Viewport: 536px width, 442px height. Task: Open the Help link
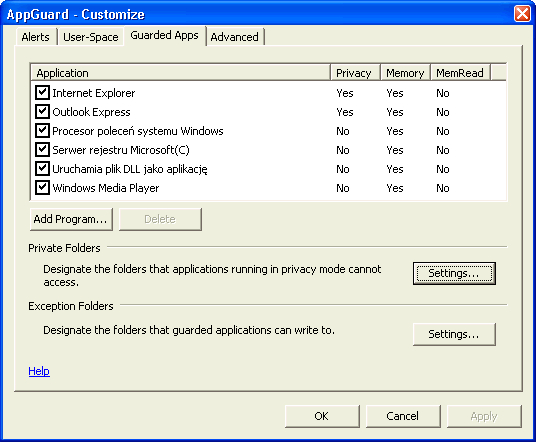tap(39, 371)
